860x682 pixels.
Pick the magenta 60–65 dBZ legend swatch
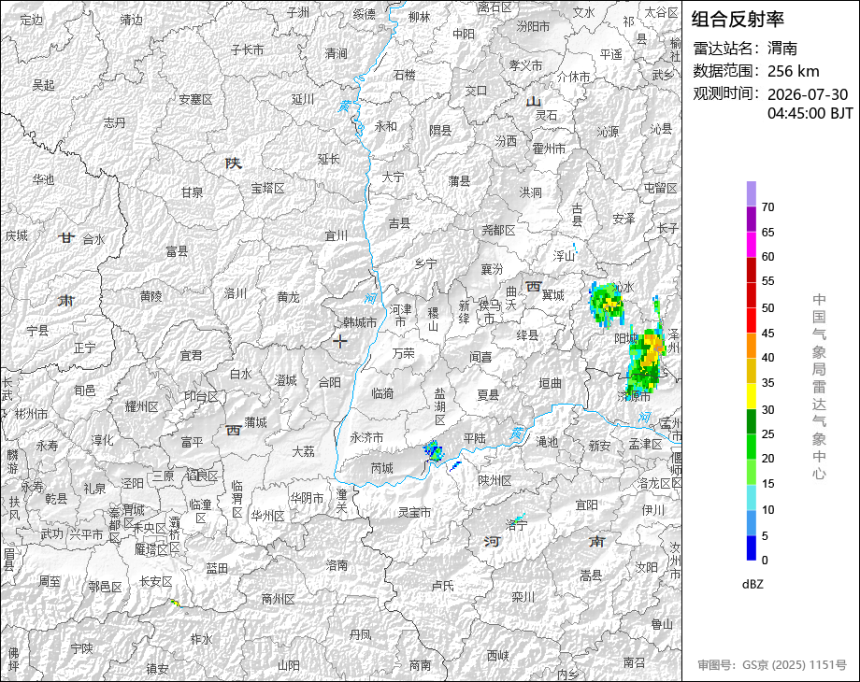click(751, 244)
